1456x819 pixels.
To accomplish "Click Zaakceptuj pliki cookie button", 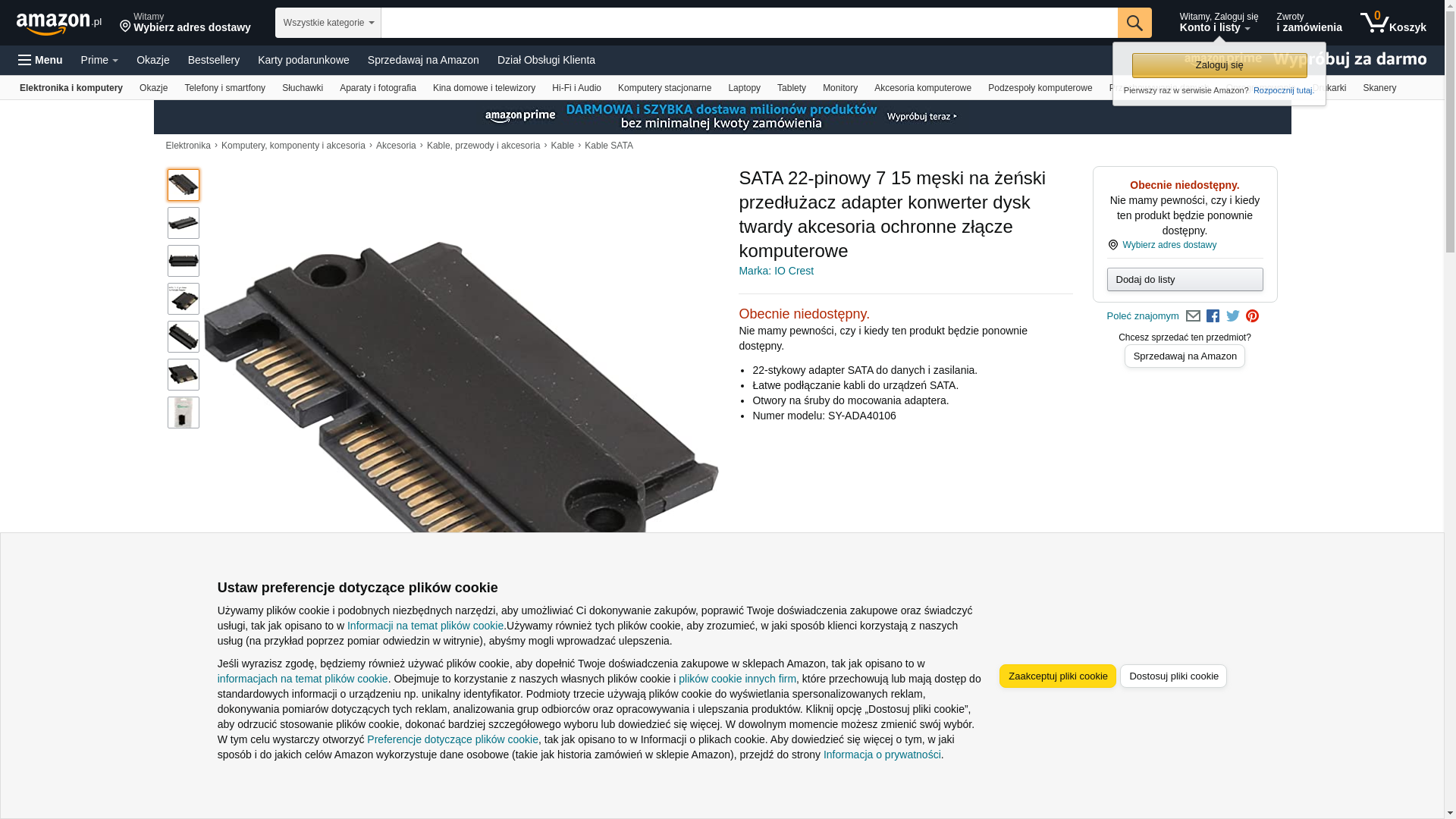I will 1058,676.
